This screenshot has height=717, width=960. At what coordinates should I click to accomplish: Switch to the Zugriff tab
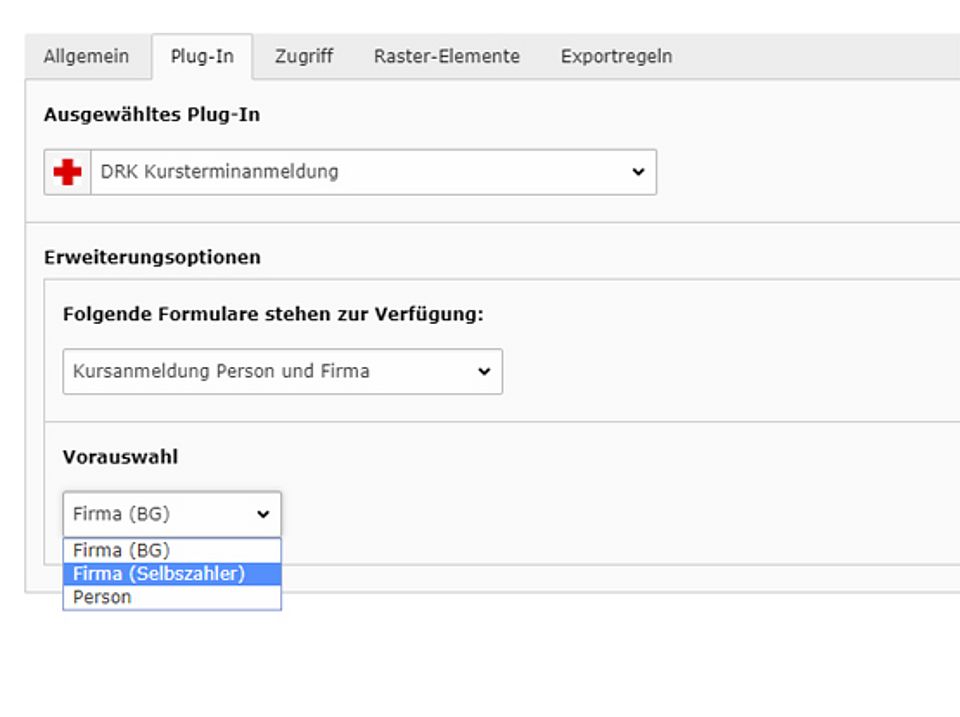click(304, 57)
